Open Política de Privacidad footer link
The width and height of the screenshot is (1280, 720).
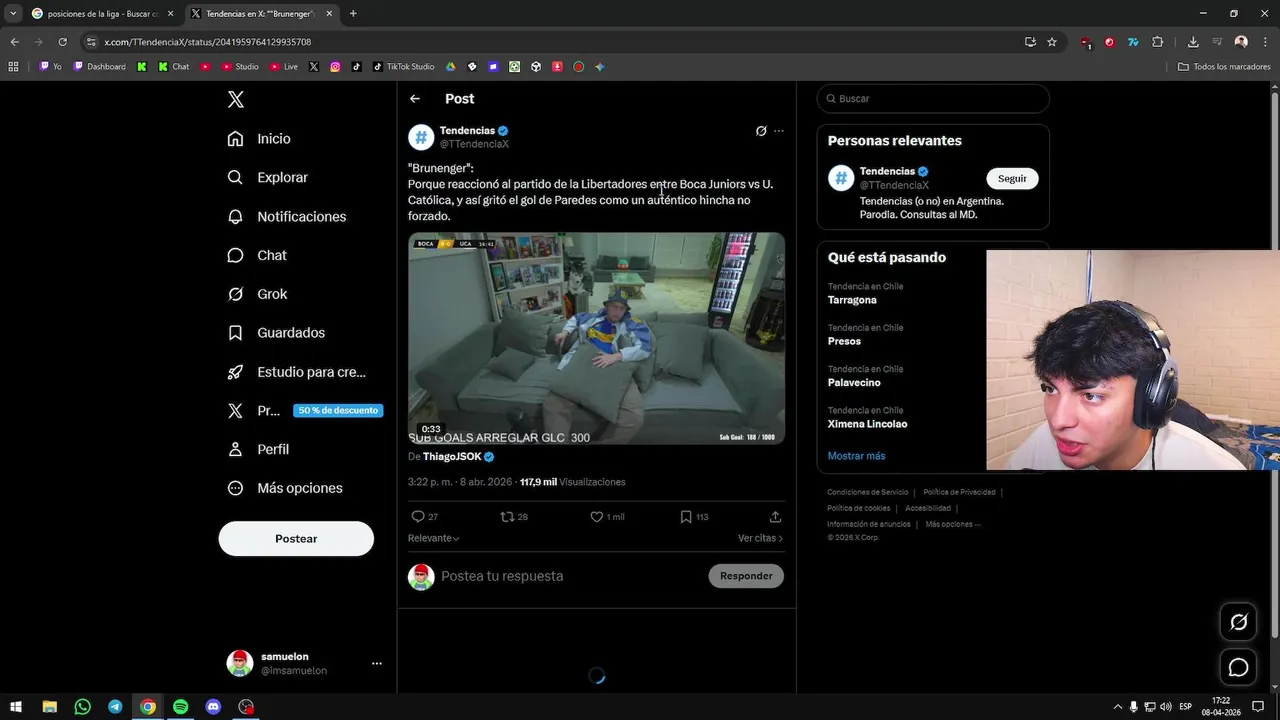click(959, 492)
